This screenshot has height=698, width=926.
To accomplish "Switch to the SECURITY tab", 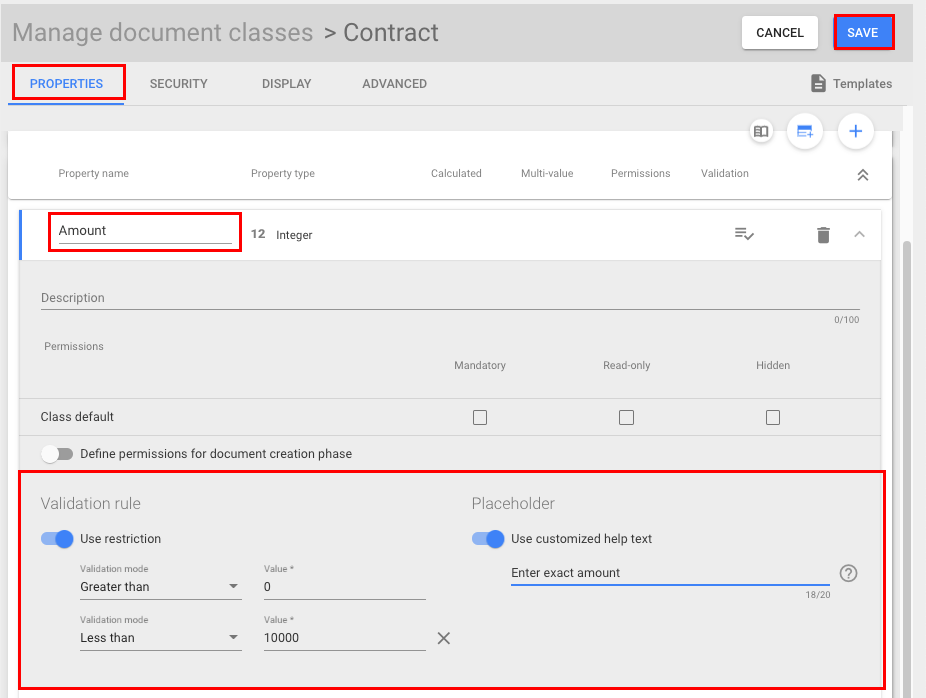I will [178, 84].
